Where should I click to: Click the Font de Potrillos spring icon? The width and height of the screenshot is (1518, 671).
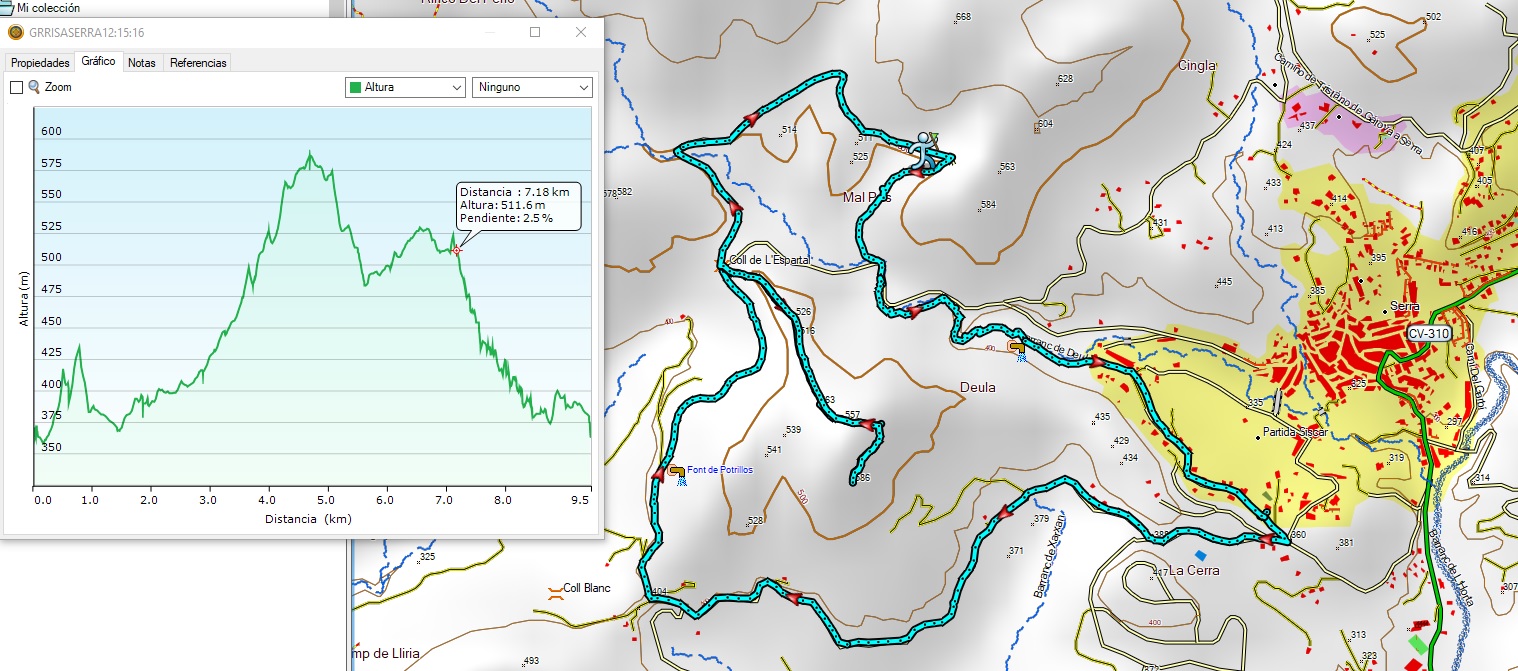[x=678, y=472]
